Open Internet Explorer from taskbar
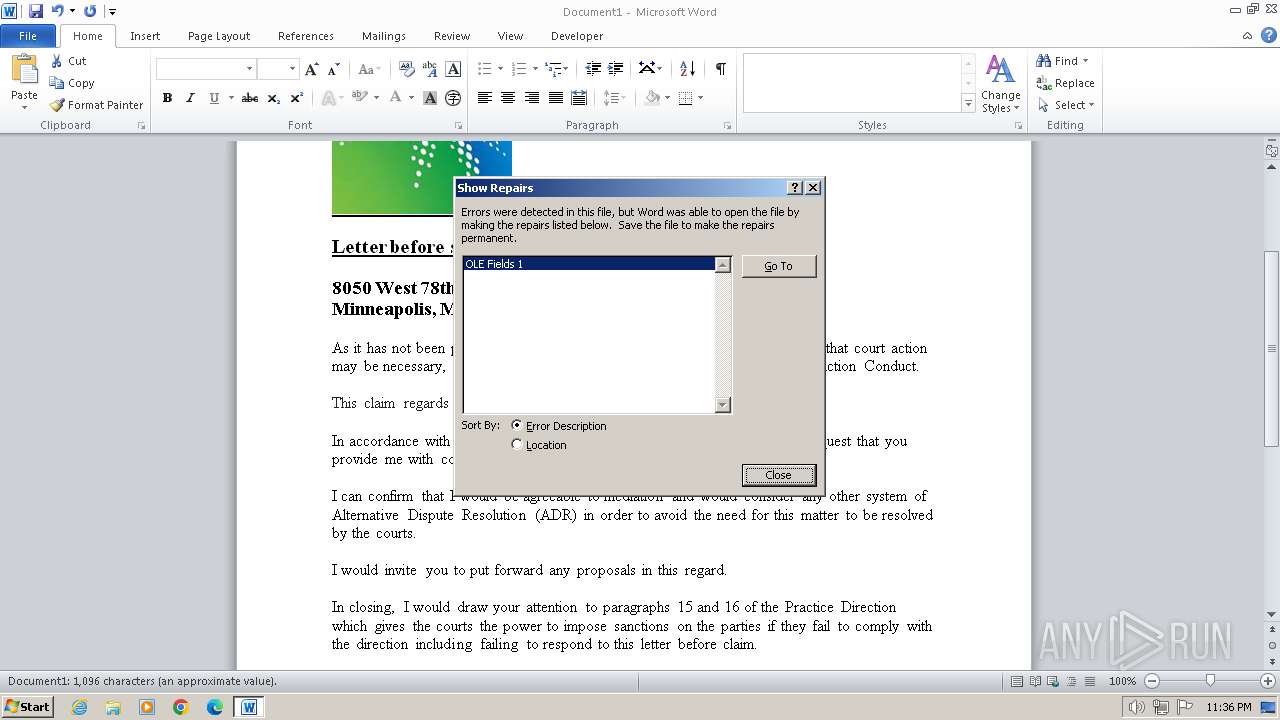This screenshot has width=1280, height=720. [x=79, y=707]
